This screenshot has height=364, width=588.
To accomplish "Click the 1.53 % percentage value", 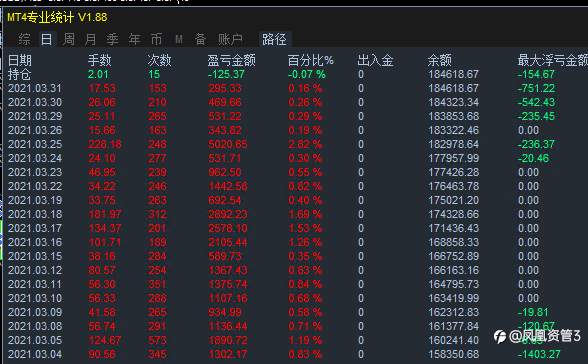I will tap(305, 228).
